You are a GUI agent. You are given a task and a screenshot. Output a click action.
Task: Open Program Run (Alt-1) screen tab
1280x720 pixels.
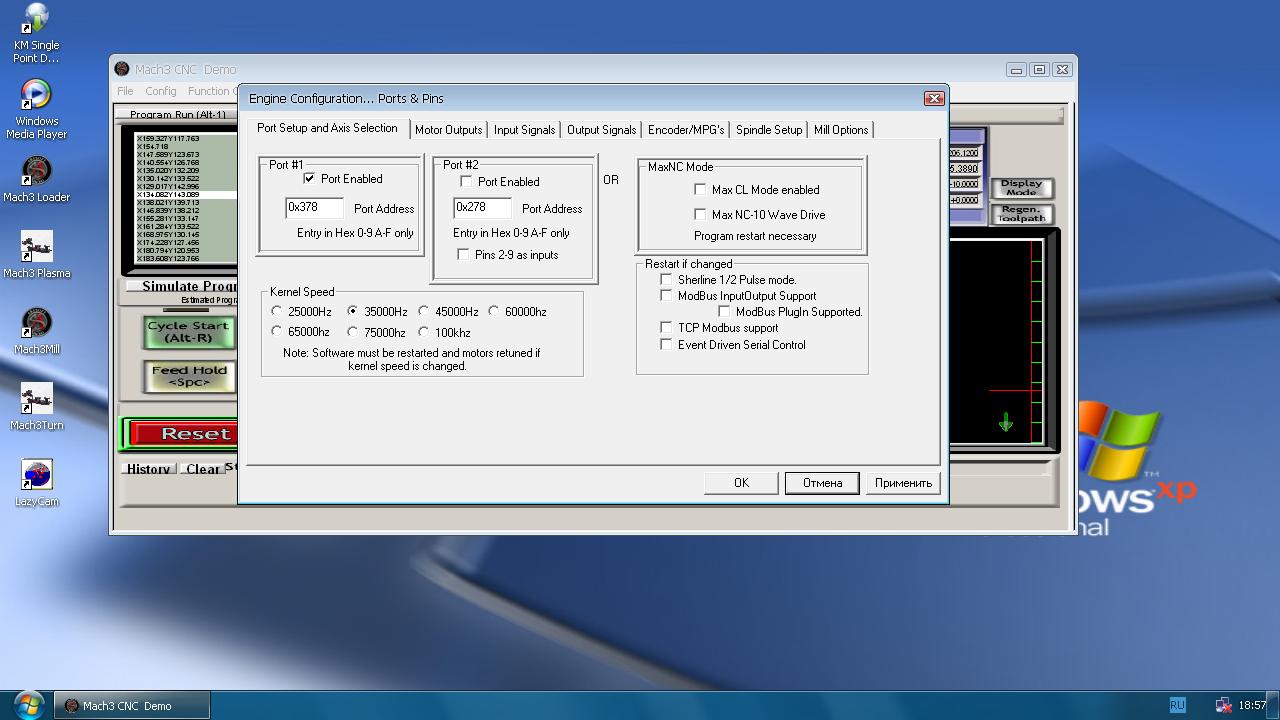[178, 114]
